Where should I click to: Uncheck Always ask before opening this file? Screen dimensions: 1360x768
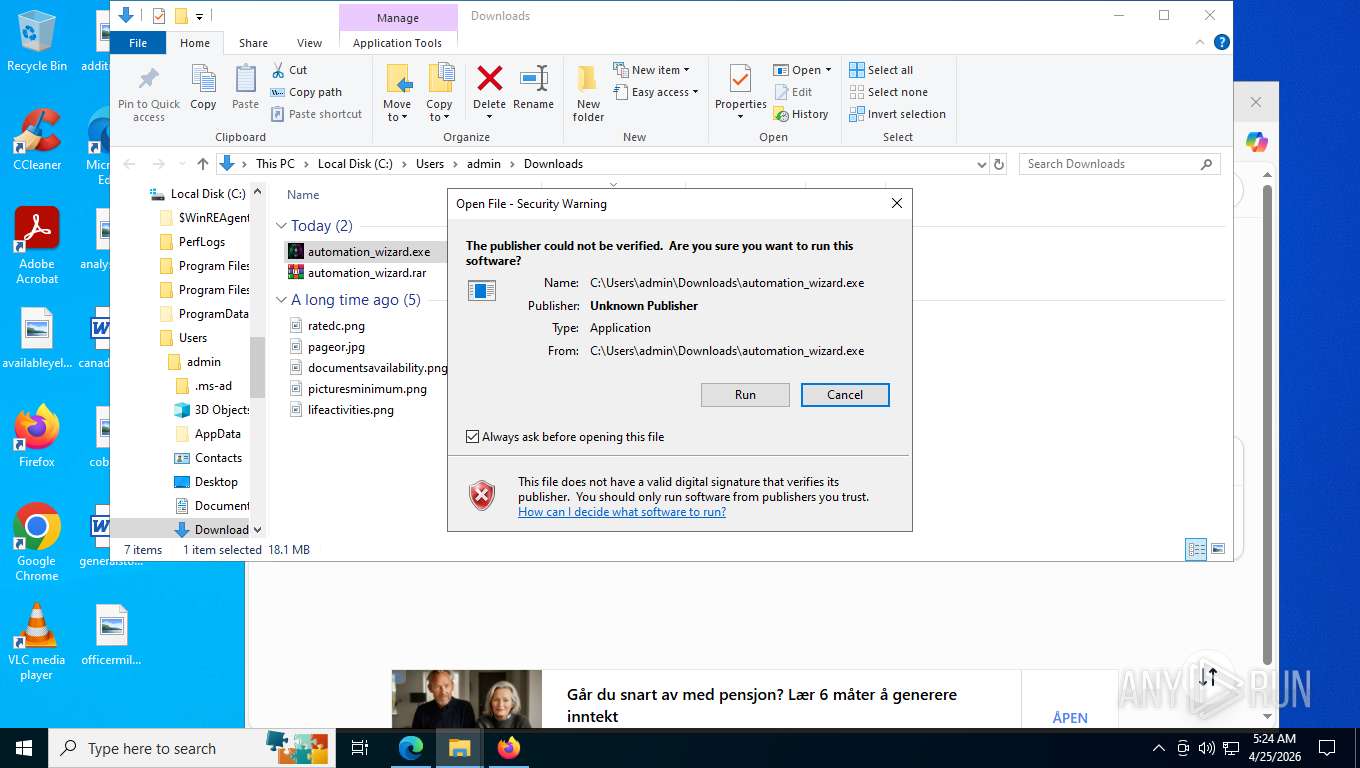pos(473,437)
